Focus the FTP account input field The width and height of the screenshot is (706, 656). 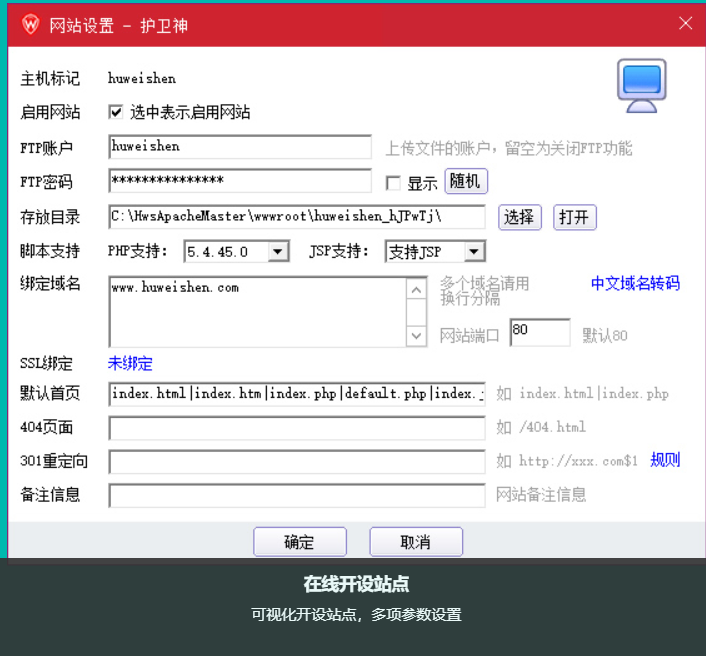(x=240, y=147)
